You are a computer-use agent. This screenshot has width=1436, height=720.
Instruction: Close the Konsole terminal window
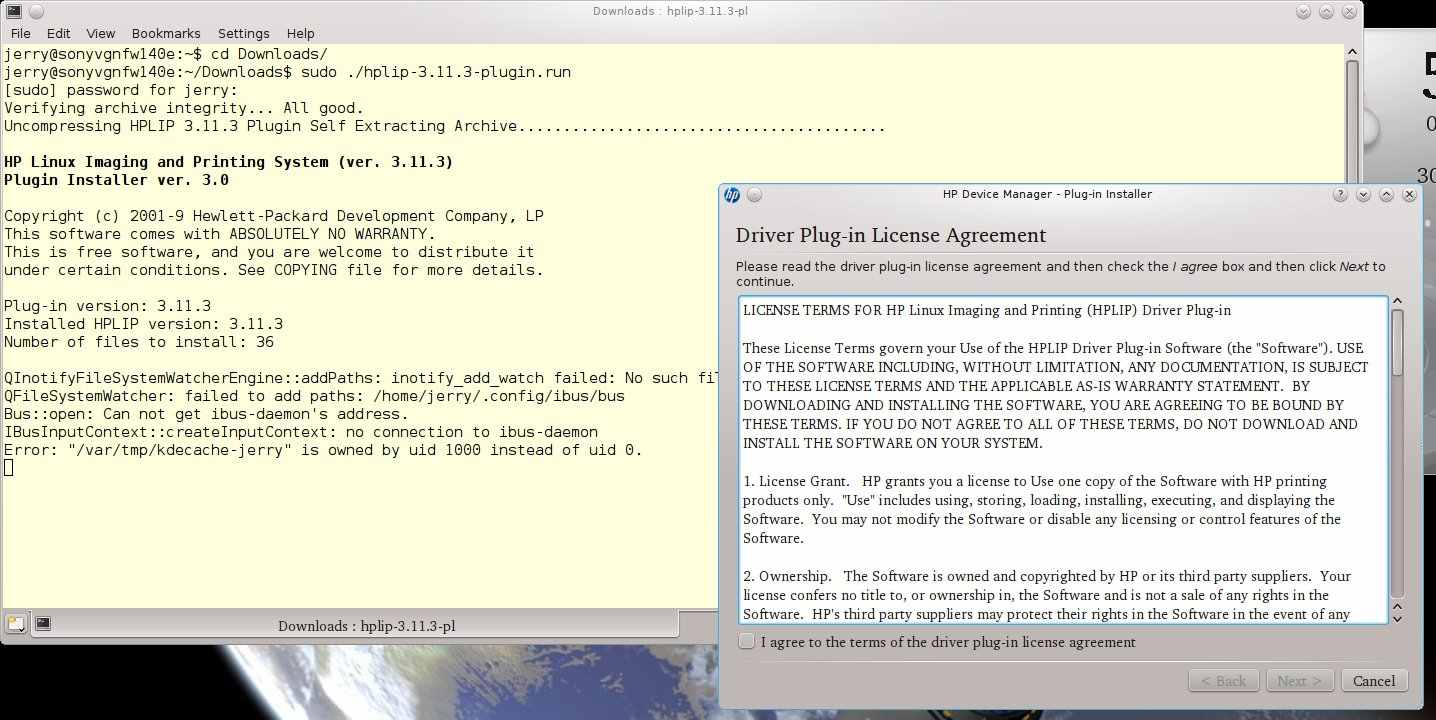[1351, 12]
